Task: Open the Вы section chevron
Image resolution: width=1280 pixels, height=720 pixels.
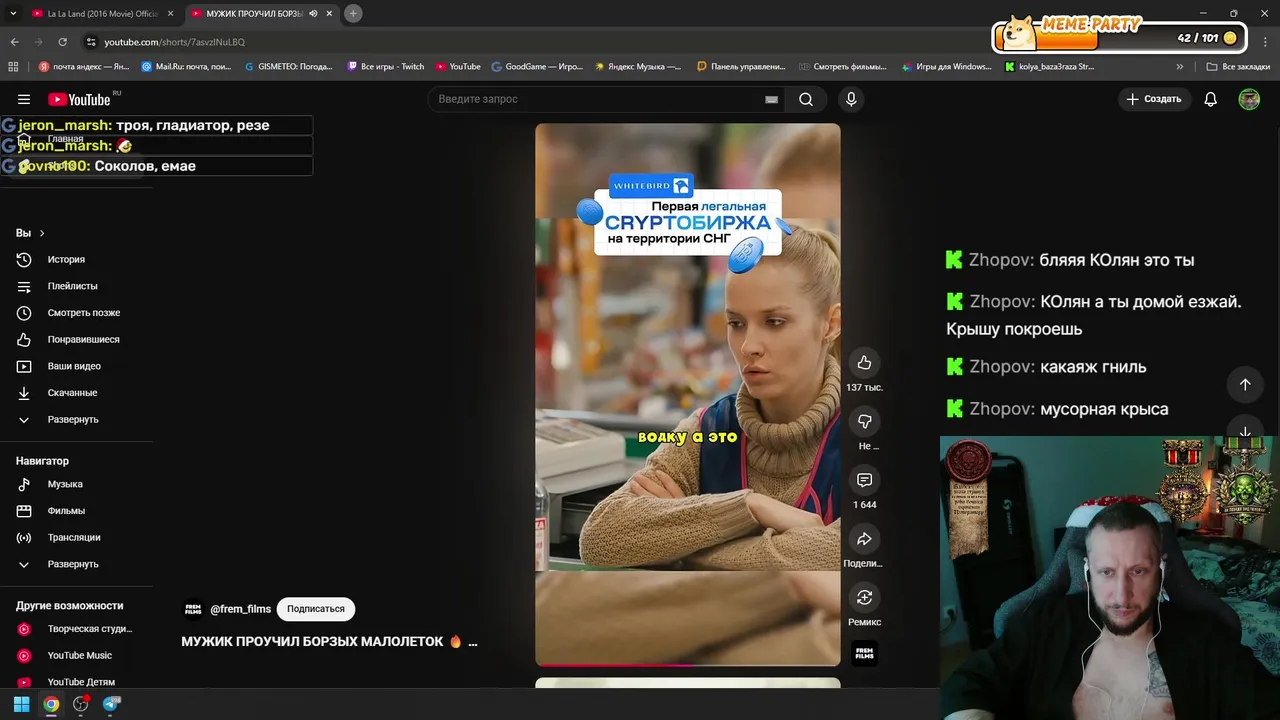Action: [41, 233]
